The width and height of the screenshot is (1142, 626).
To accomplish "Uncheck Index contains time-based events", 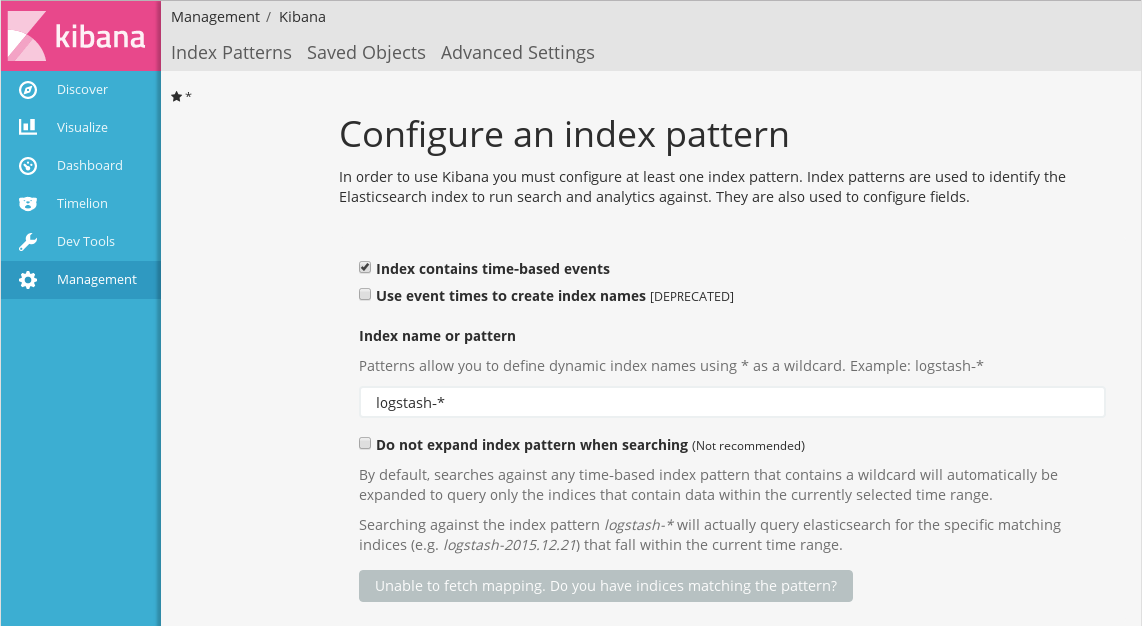I will 365,267.
